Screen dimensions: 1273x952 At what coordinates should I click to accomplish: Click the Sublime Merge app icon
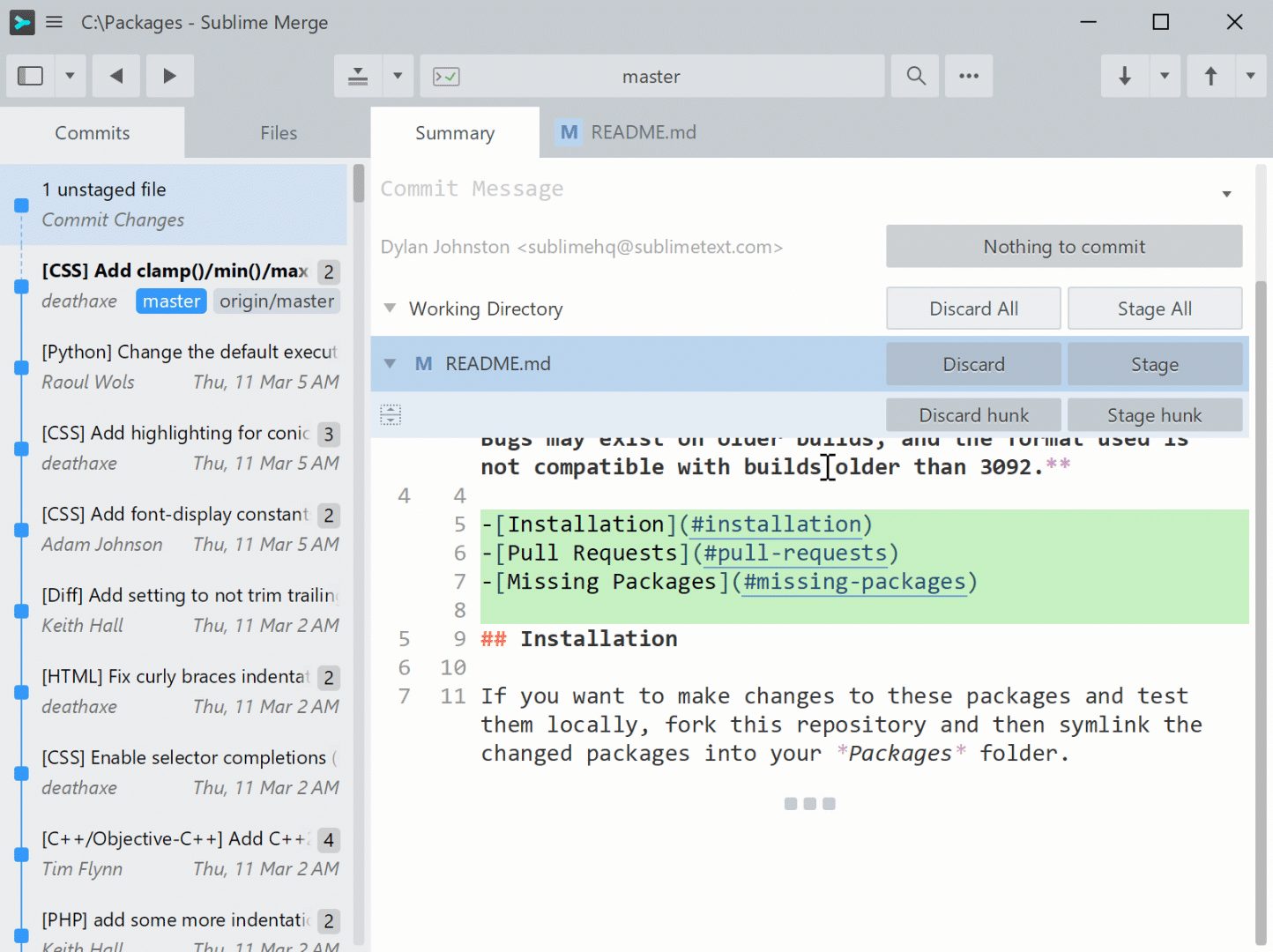click(22, 22)
